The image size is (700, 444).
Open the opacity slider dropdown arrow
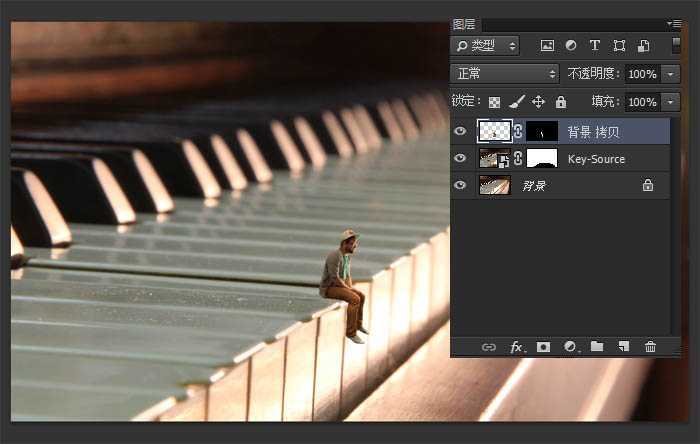(671, 74)
